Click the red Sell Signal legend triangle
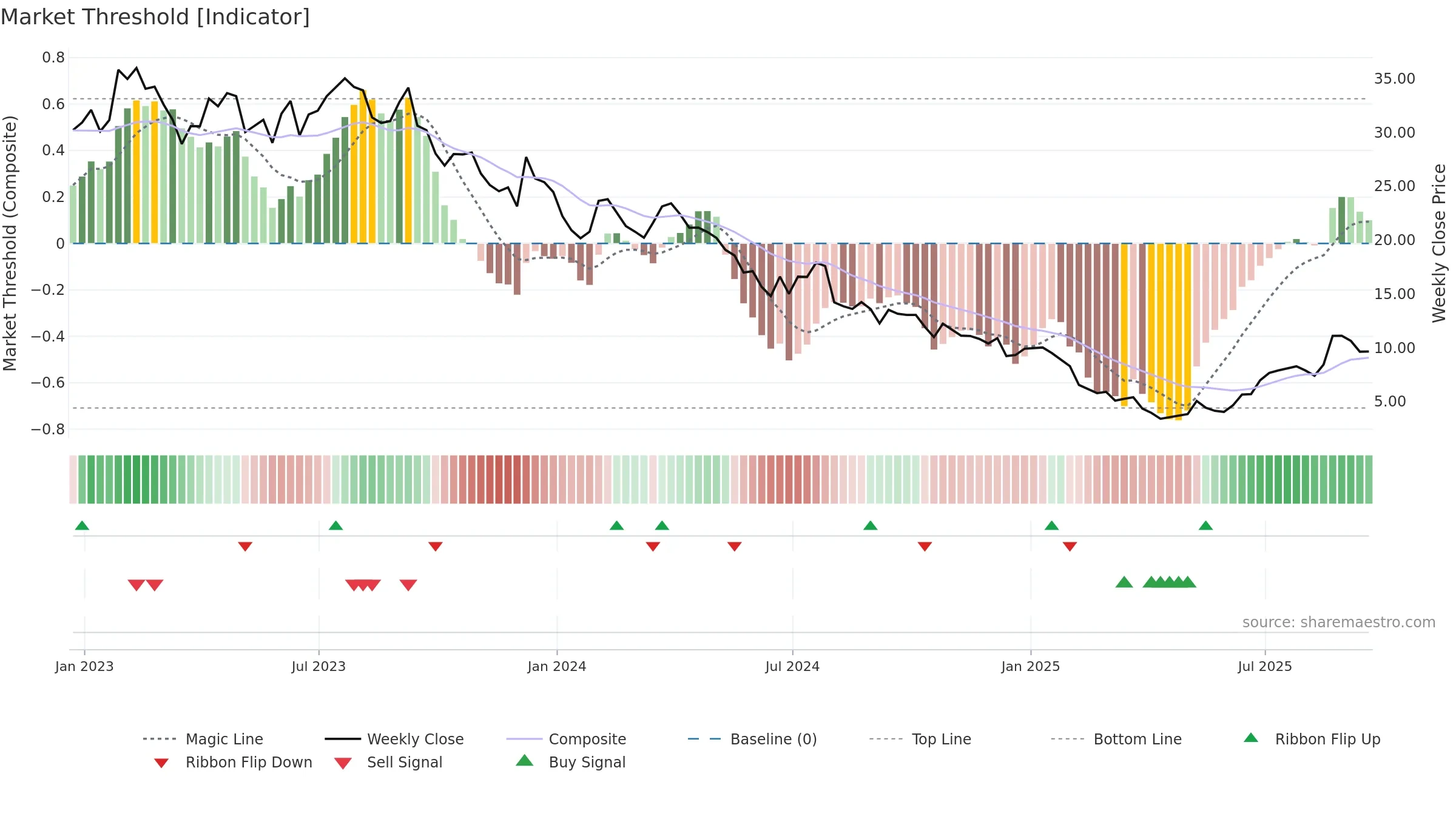Screen dimensions: 1456x819 pos(343,763)
